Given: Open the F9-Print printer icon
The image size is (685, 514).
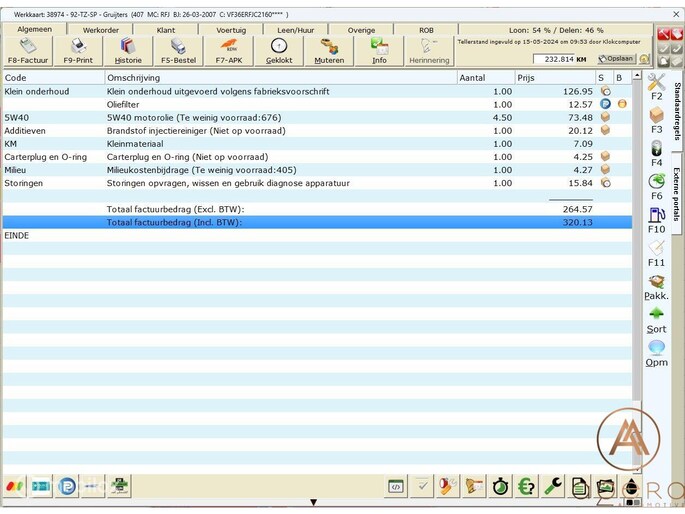Looking at the screenshot, I should coord(78,48).
